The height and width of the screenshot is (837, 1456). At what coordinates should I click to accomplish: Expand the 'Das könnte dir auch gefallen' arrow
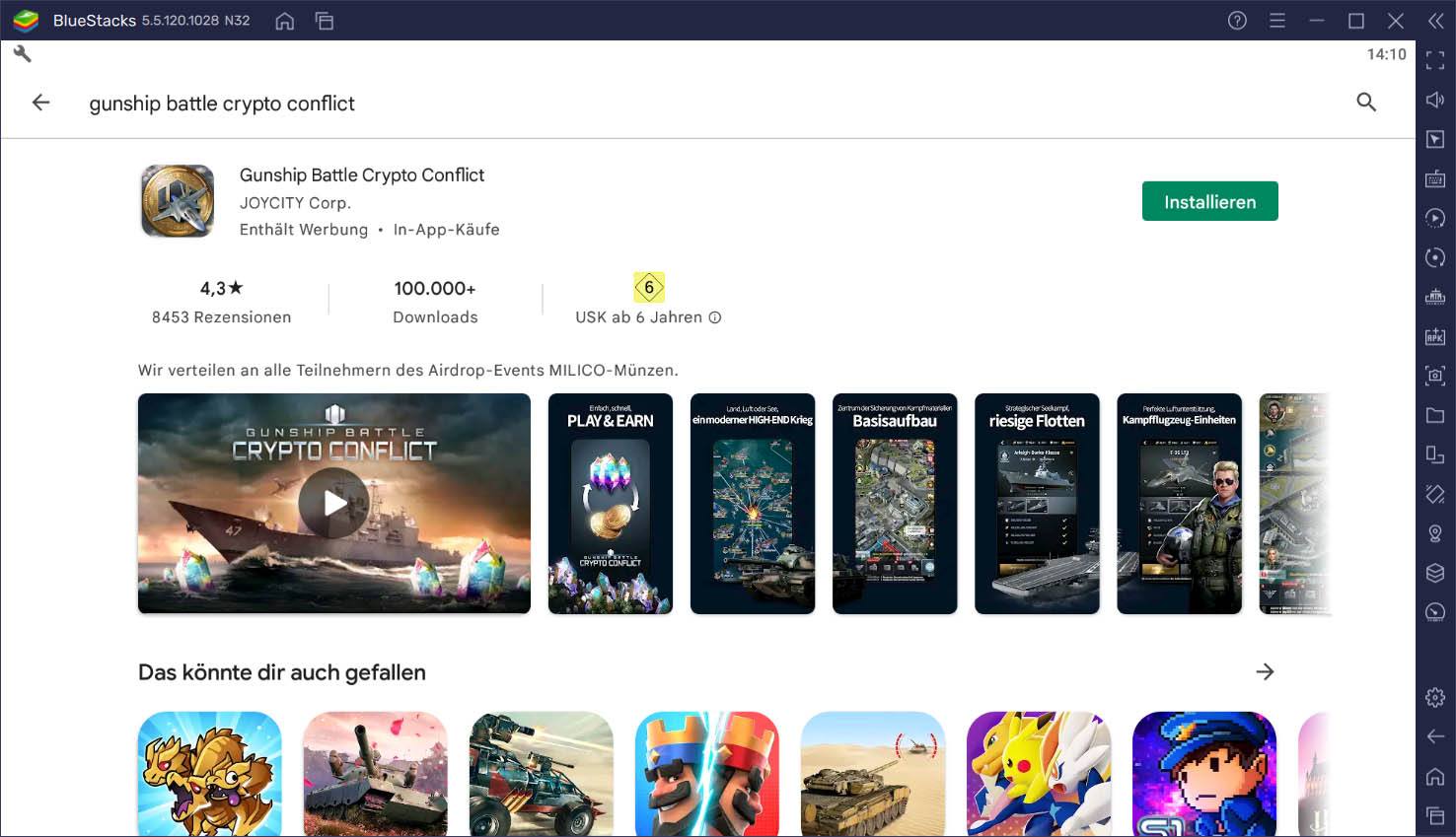point(1265,671)
